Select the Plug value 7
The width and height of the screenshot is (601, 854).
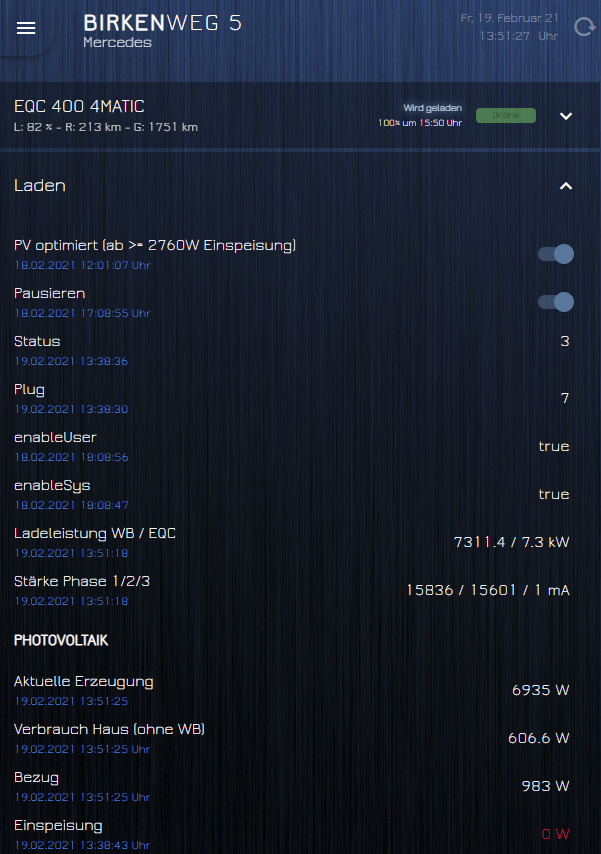coord(565,398)
